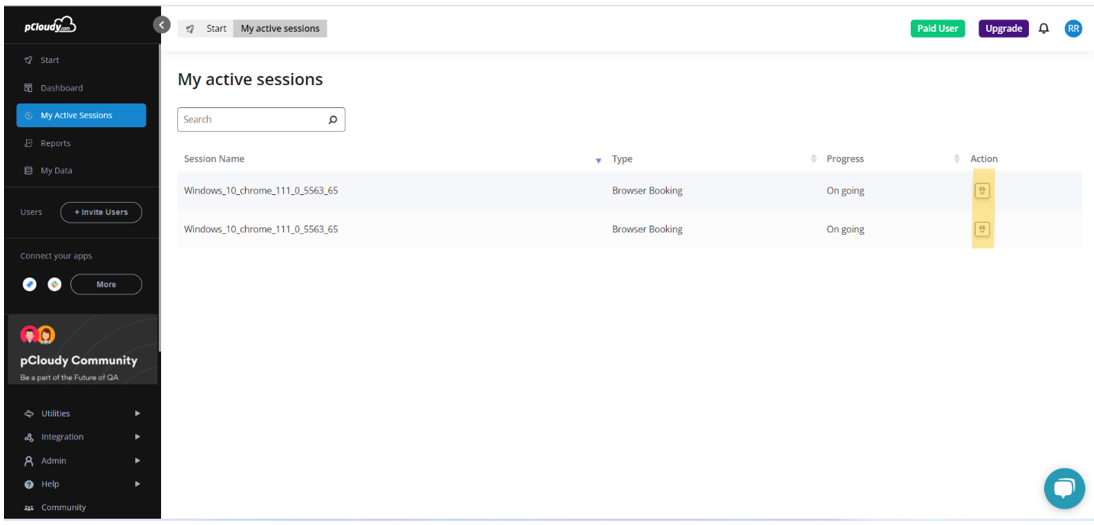The image size is (1094, 525).
Task: Click the first session's action icon
Action: tap(982, 191)
